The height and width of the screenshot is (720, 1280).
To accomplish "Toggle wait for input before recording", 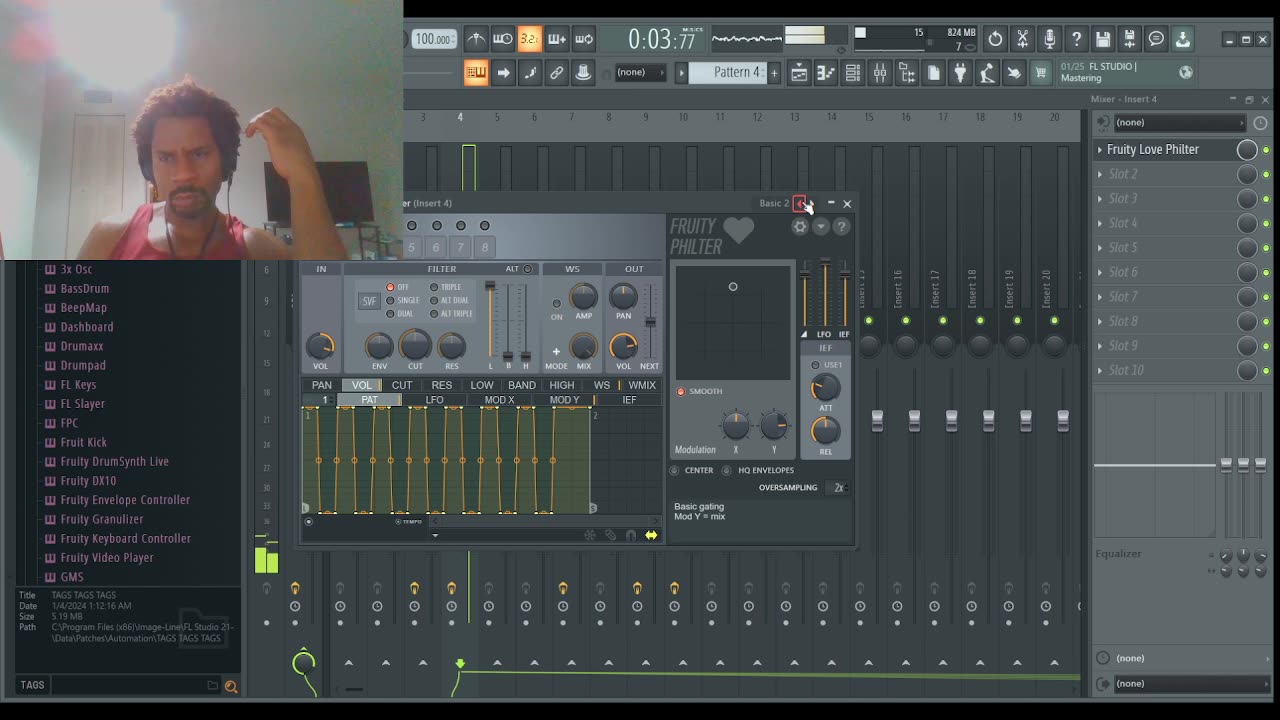I will coord(503,39).
